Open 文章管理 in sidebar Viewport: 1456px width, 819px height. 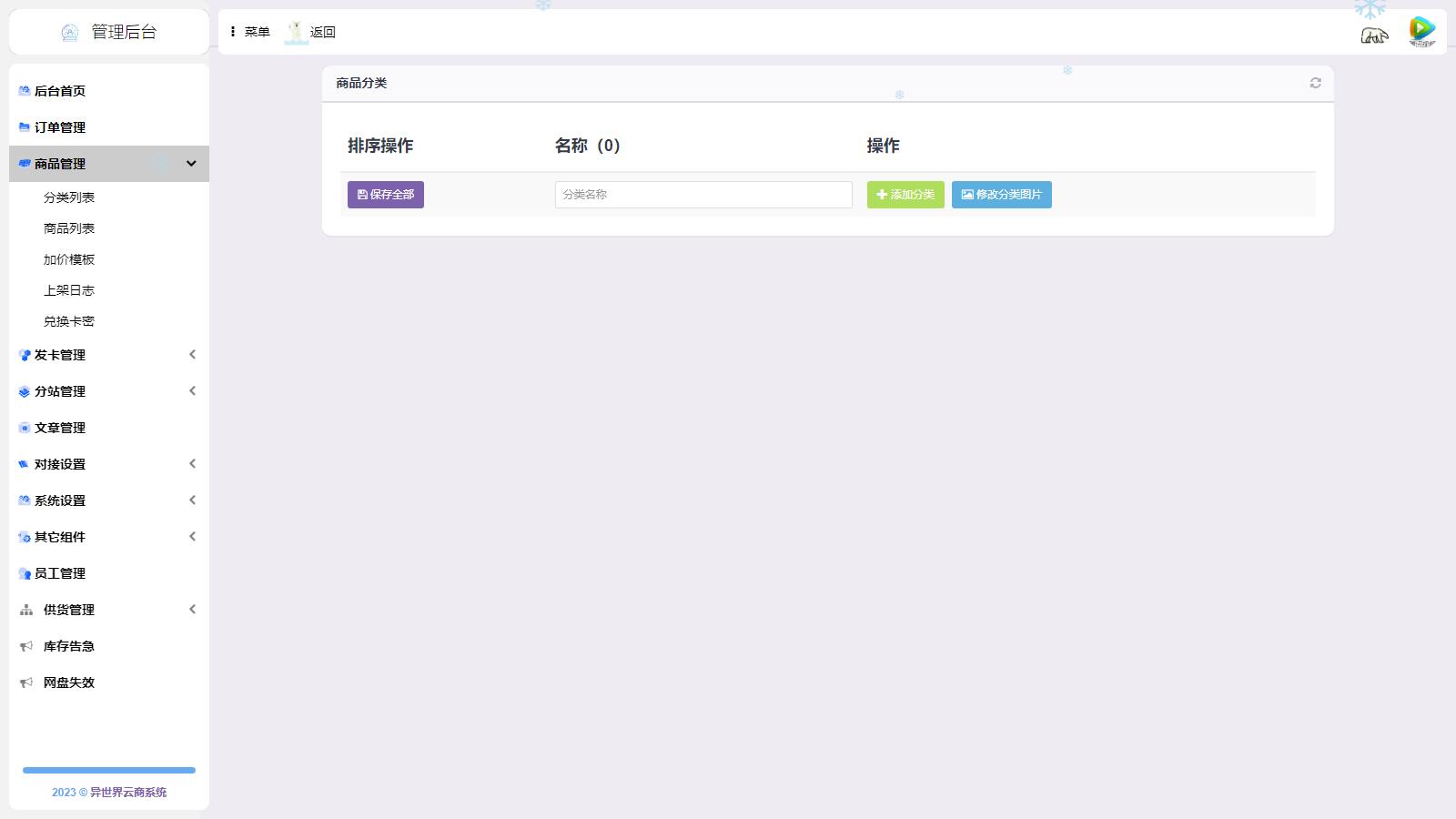coord(60,428)
